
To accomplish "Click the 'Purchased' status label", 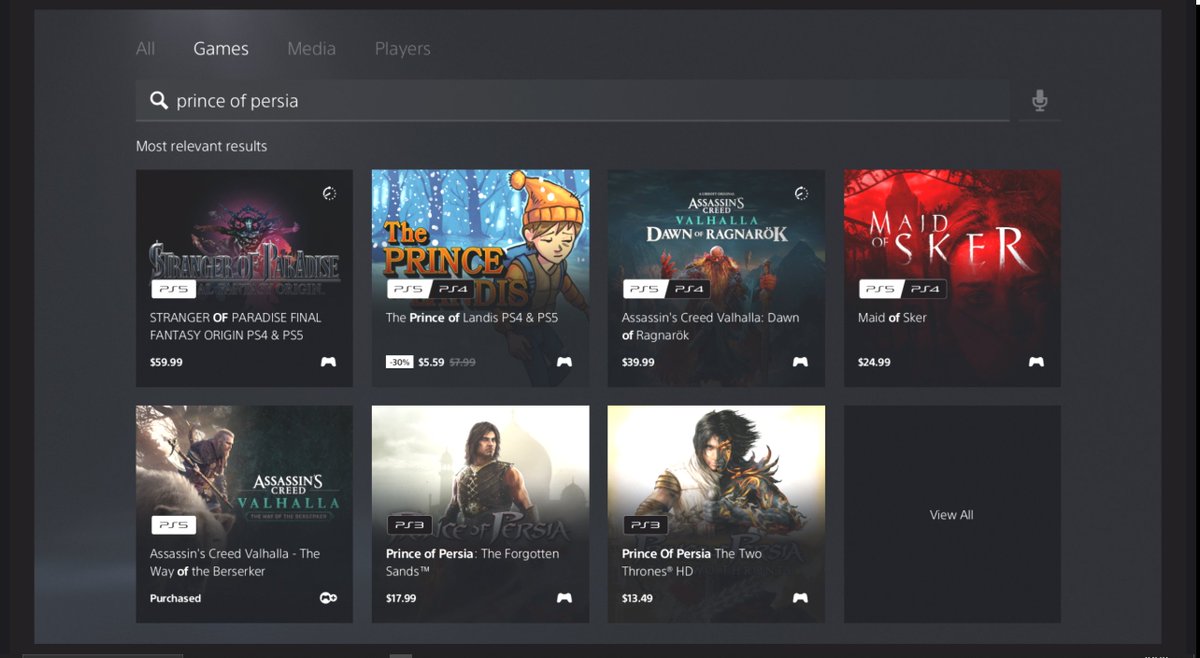I will point(175,598).
